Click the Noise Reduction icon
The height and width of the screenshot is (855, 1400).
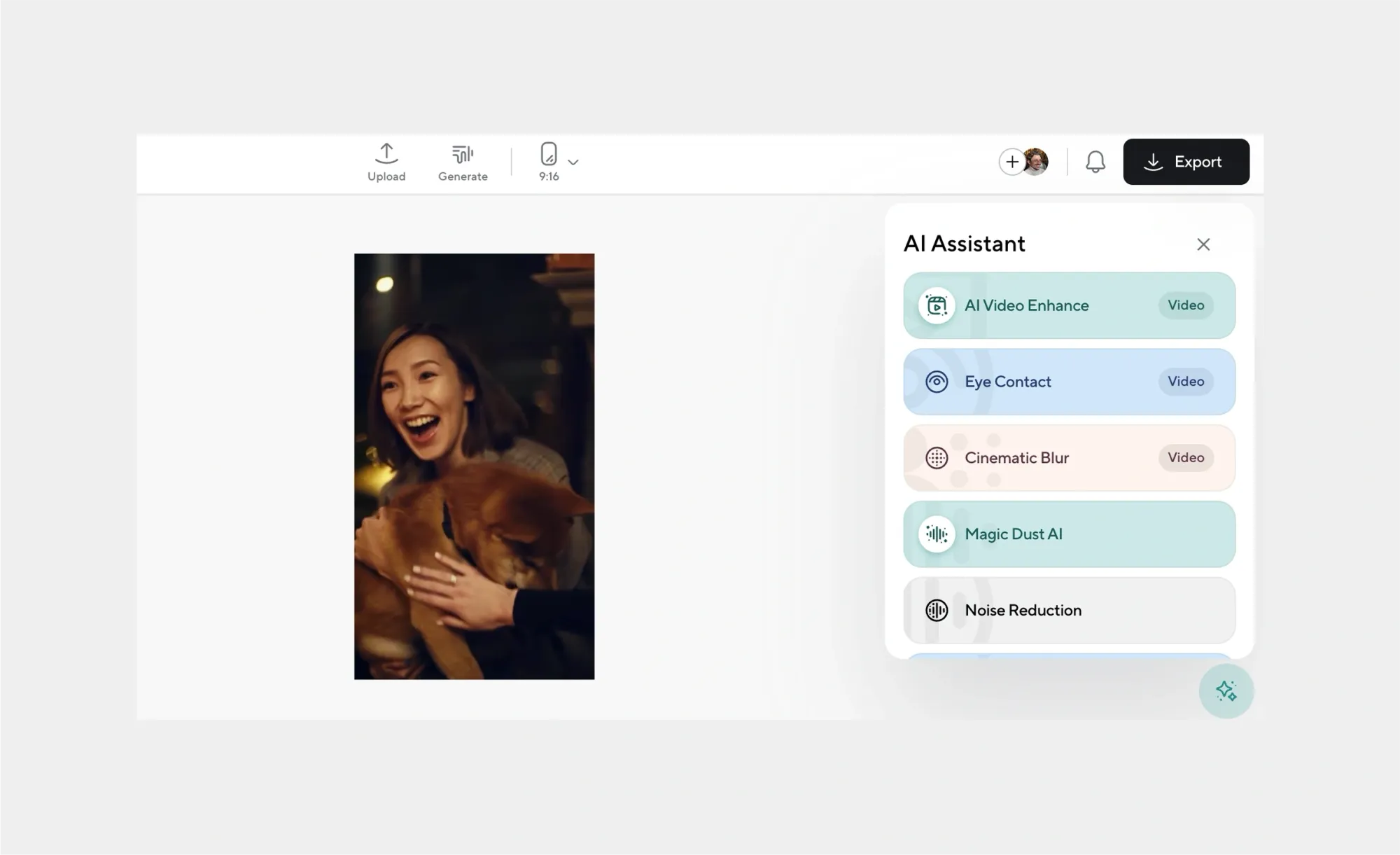click(937, 611)
